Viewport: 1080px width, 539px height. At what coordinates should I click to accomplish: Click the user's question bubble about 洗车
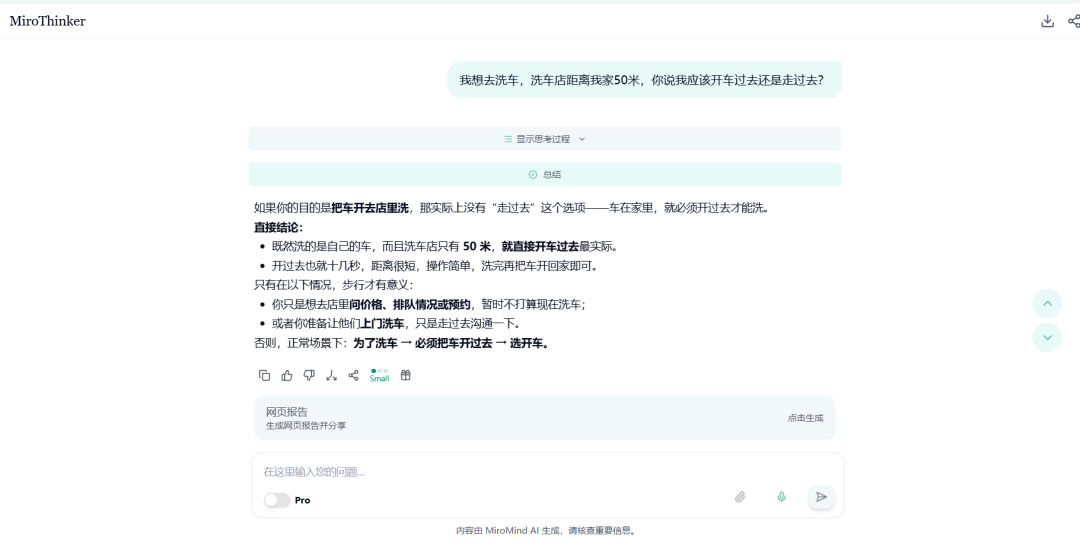pos(644,80)
